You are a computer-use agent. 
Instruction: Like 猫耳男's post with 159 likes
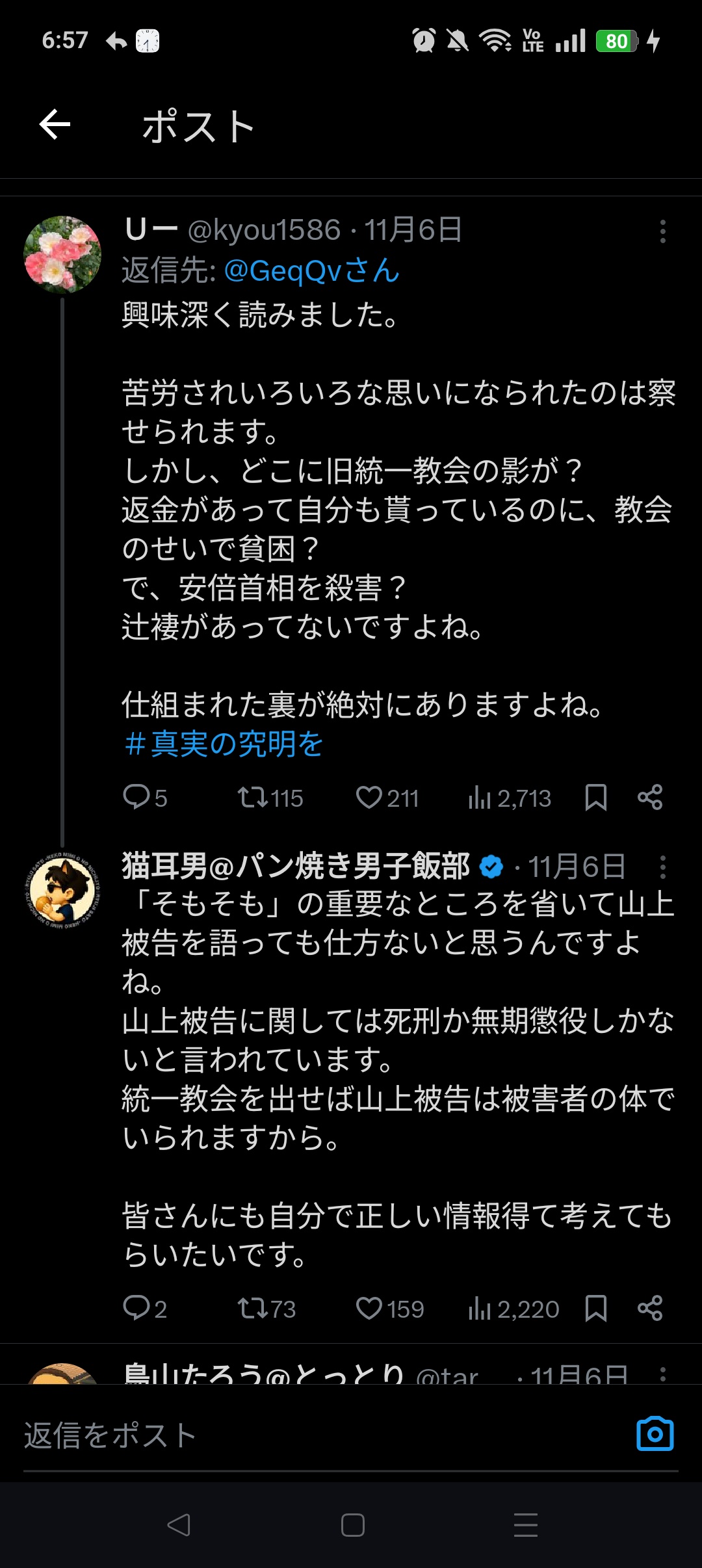tap(369, 1308)
